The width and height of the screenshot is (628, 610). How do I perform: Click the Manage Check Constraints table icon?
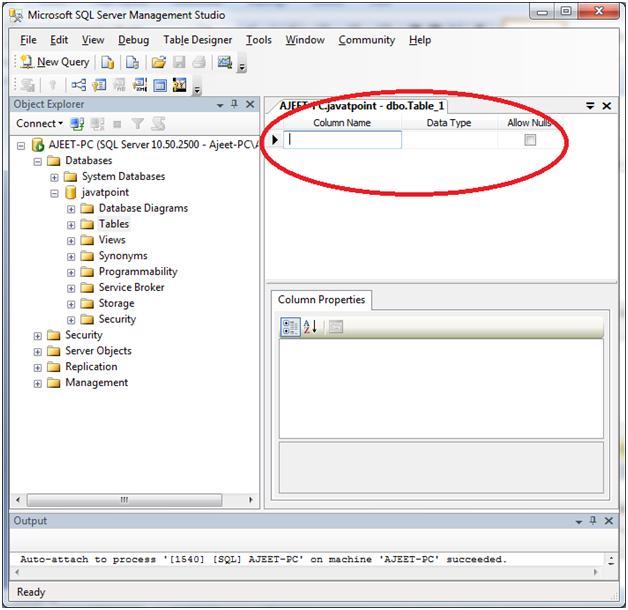point(160,85)
